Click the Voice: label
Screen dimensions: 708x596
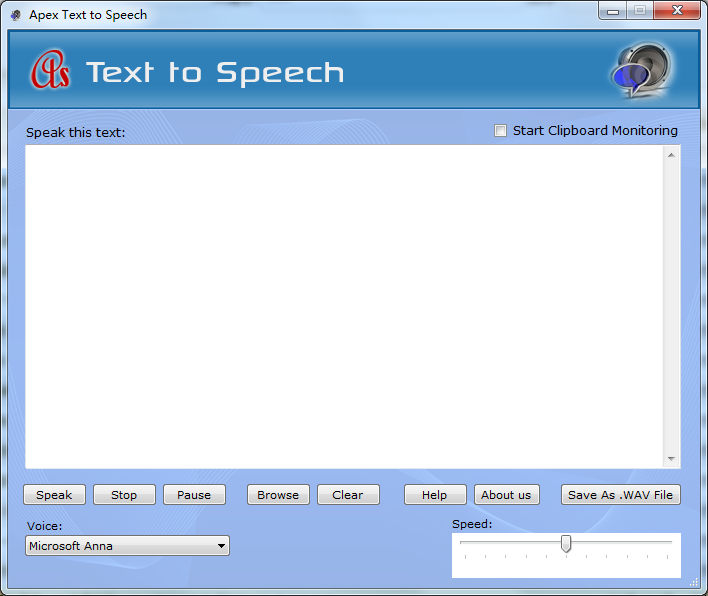coord(44,526)
